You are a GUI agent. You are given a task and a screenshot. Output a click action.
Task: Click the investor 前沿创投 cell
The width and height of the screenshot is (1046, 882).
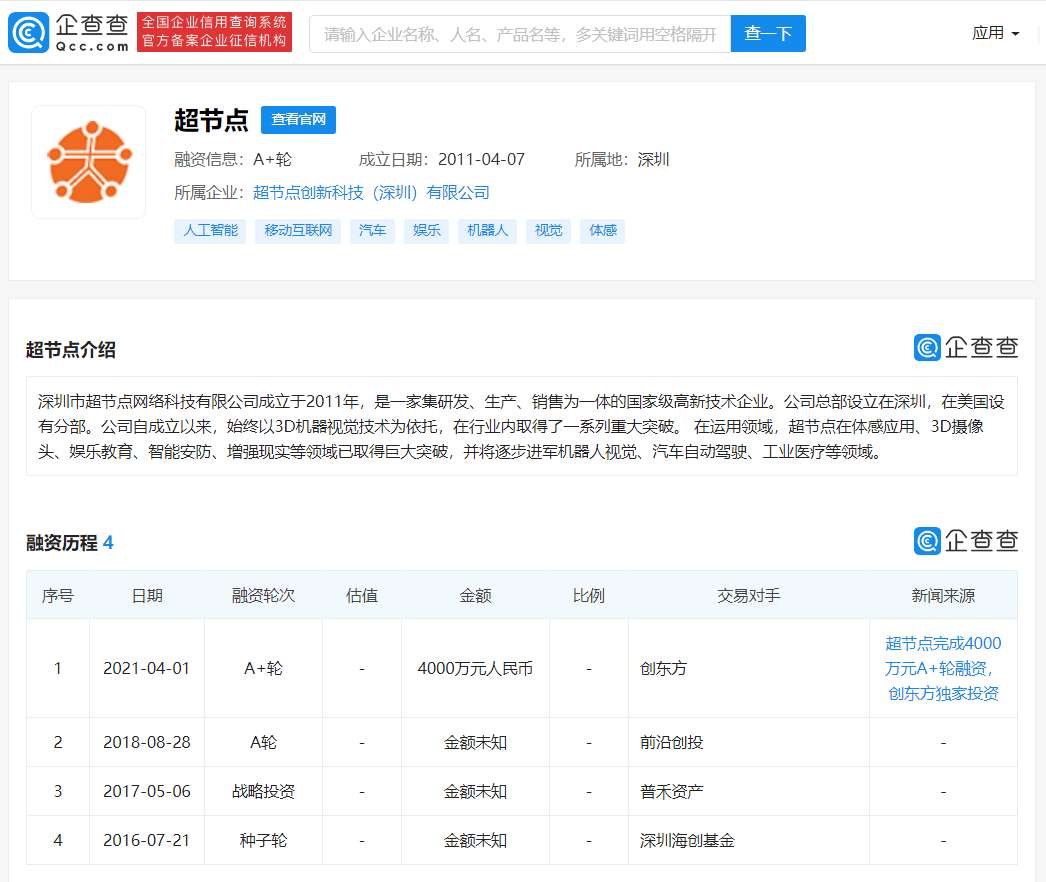(x=671, y=742)
